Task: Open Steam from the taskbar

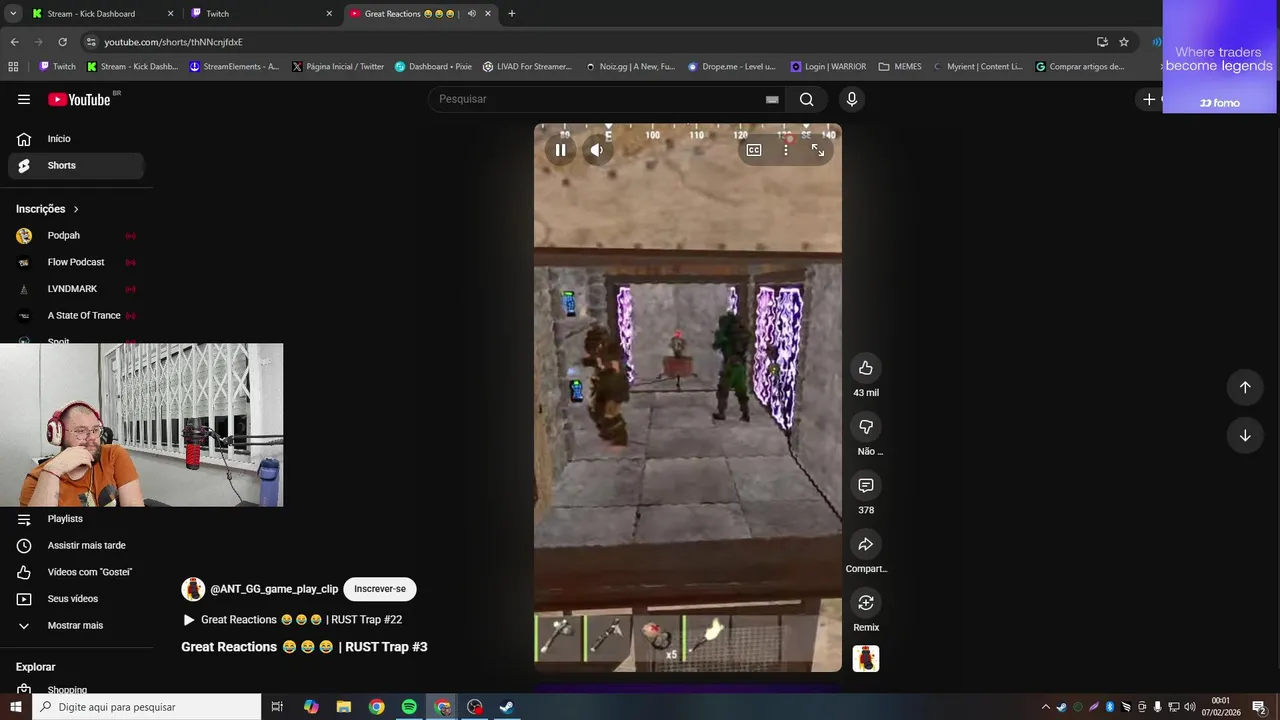Action: coord(507,707)
